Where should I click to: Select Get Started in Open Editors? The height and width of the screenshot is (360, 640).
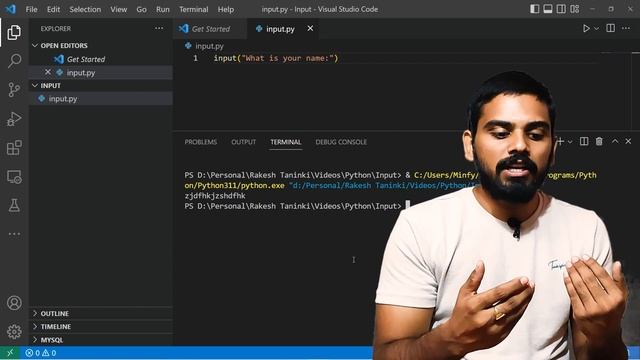[101, 59]
